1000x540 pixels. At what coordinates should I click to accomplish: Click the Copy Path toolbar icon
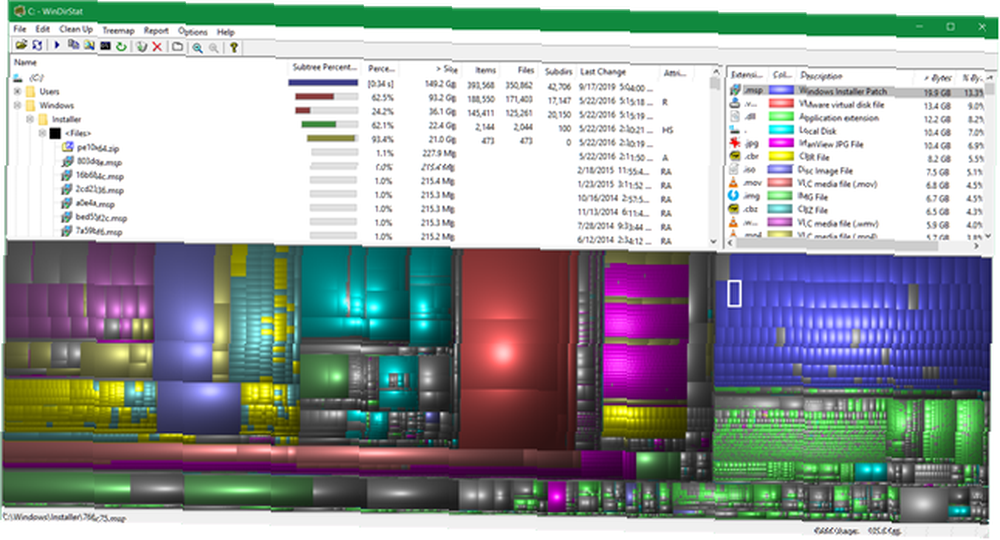point(73,45)
